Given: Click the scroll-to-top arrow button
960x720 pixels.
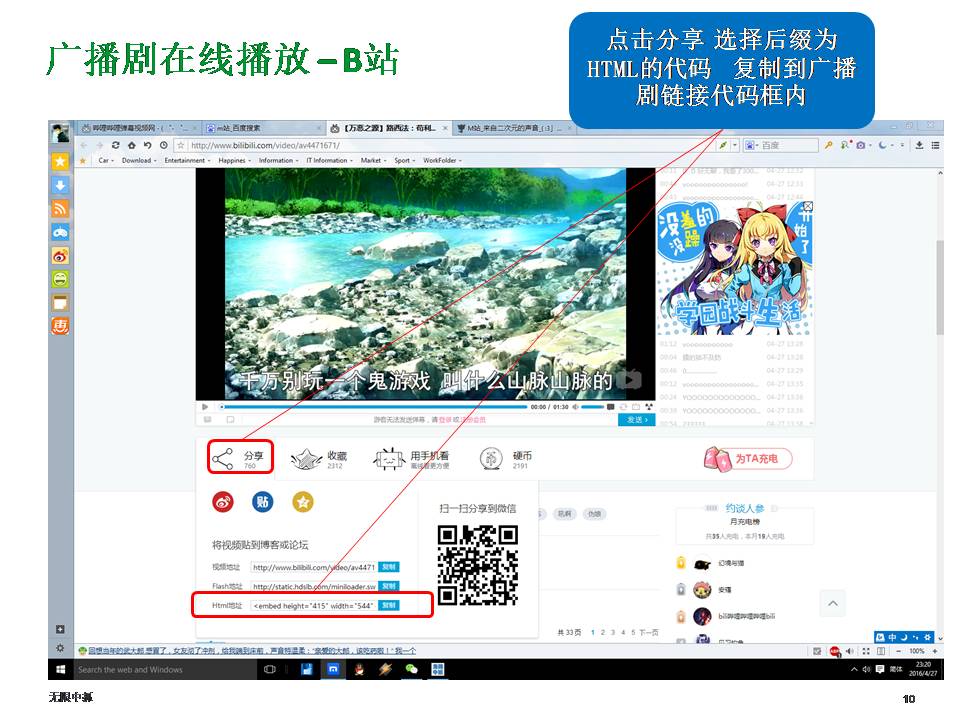Looking at the screenshot, I should click(833, 604).
